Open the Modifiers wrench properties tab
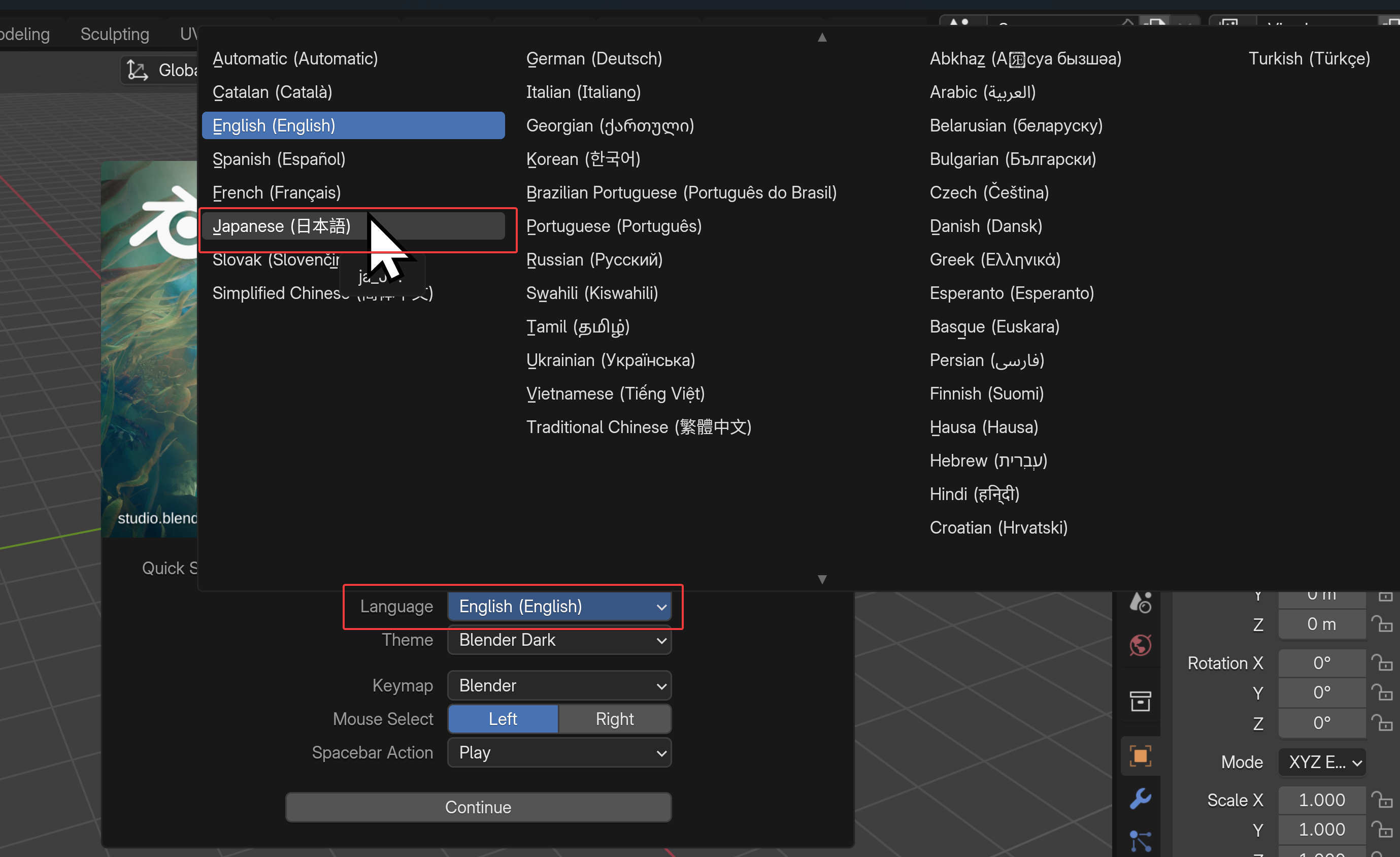This screenshot has height=857, width=1400. pos(1140,799)
